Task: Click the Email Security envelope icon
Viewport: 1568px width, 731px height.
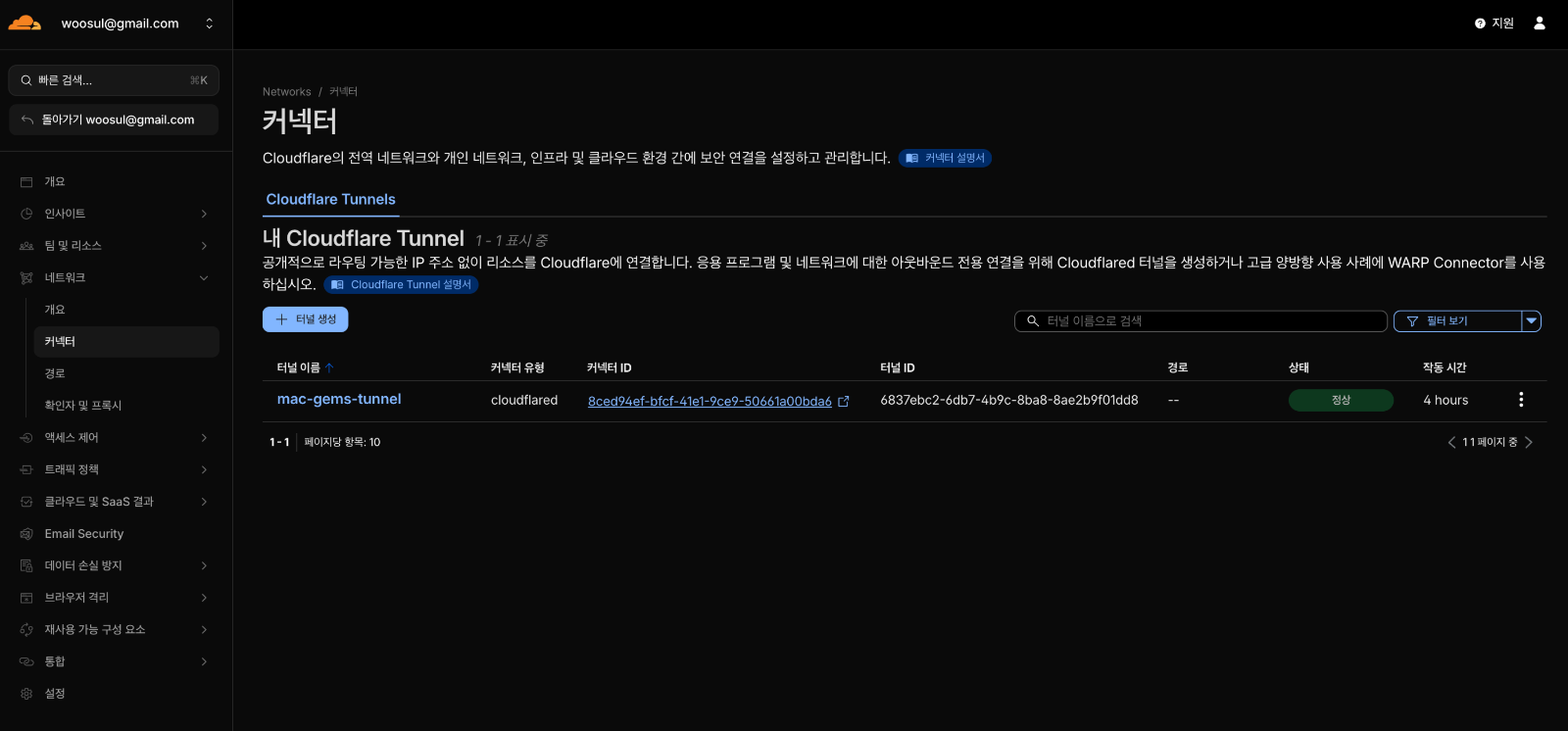Action: pyautogui.click(x=26, y=534)
